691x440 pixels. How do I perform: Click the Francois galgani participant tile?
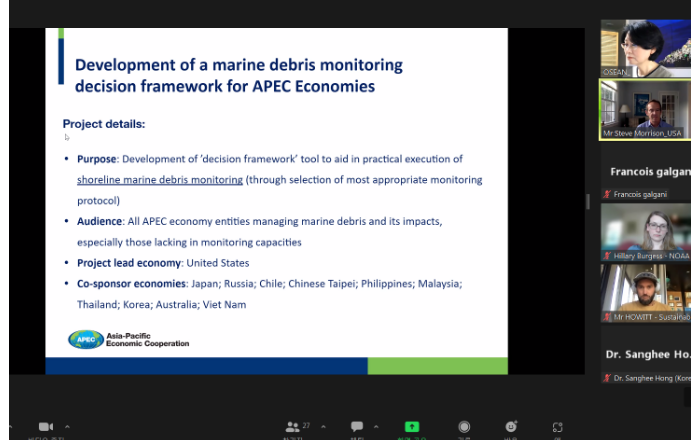(646, 172)
